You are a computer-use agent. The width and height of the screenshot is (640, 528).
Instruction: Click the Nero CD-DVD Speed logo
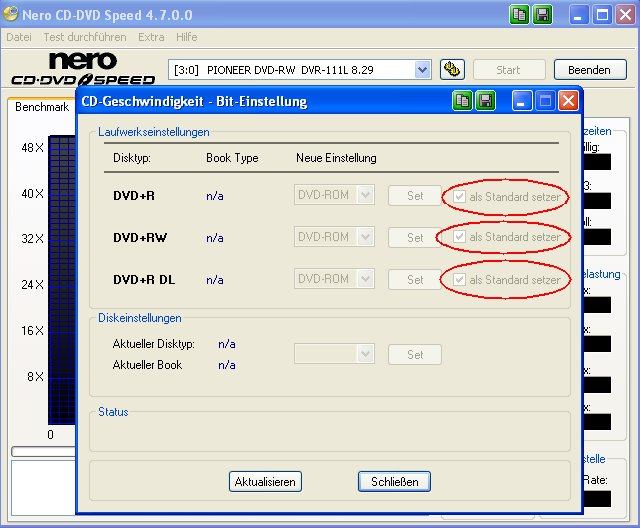click(x=83, y=68)
